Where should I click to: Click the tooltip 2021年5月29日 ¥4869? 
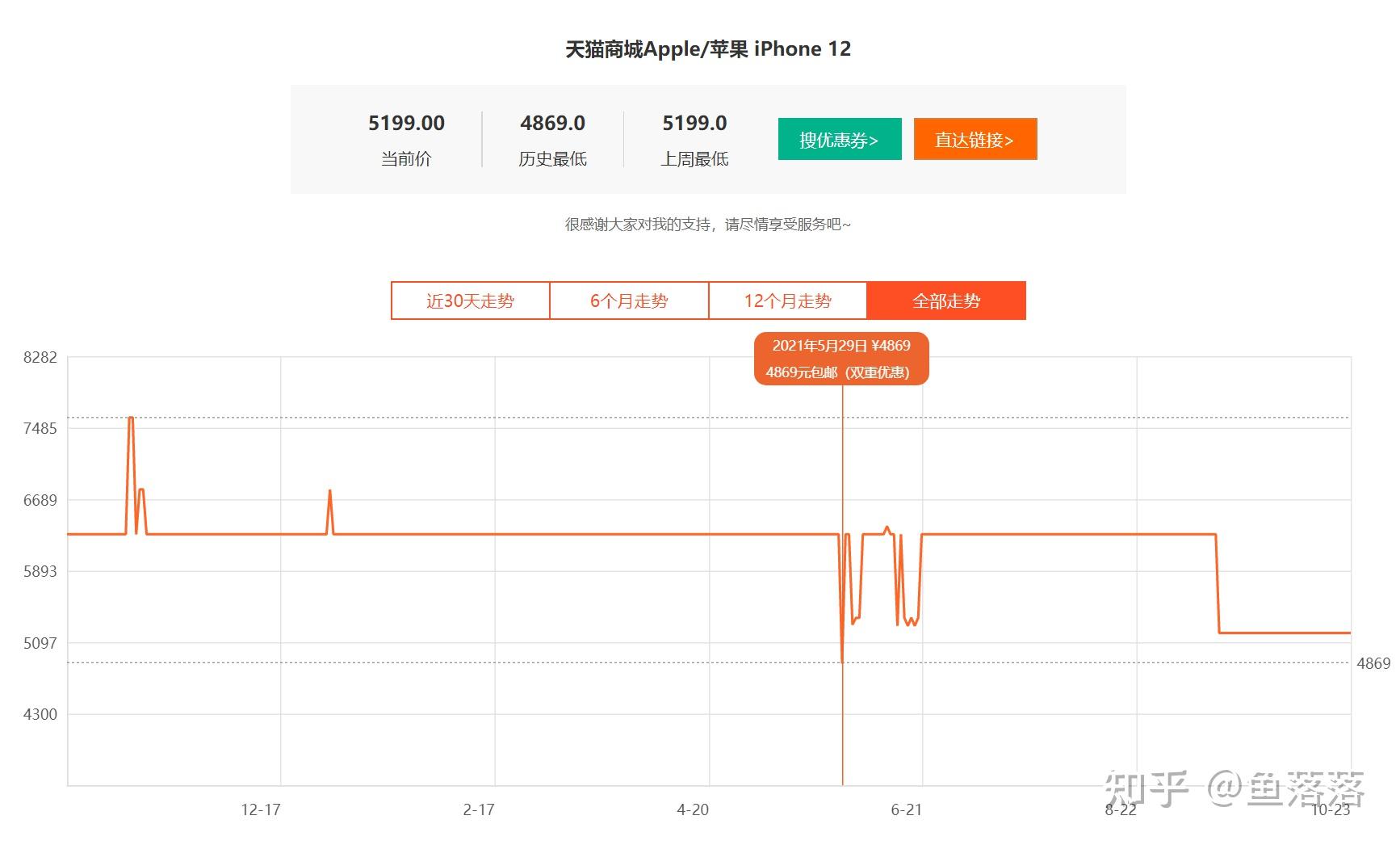click(x=841, y=346)
